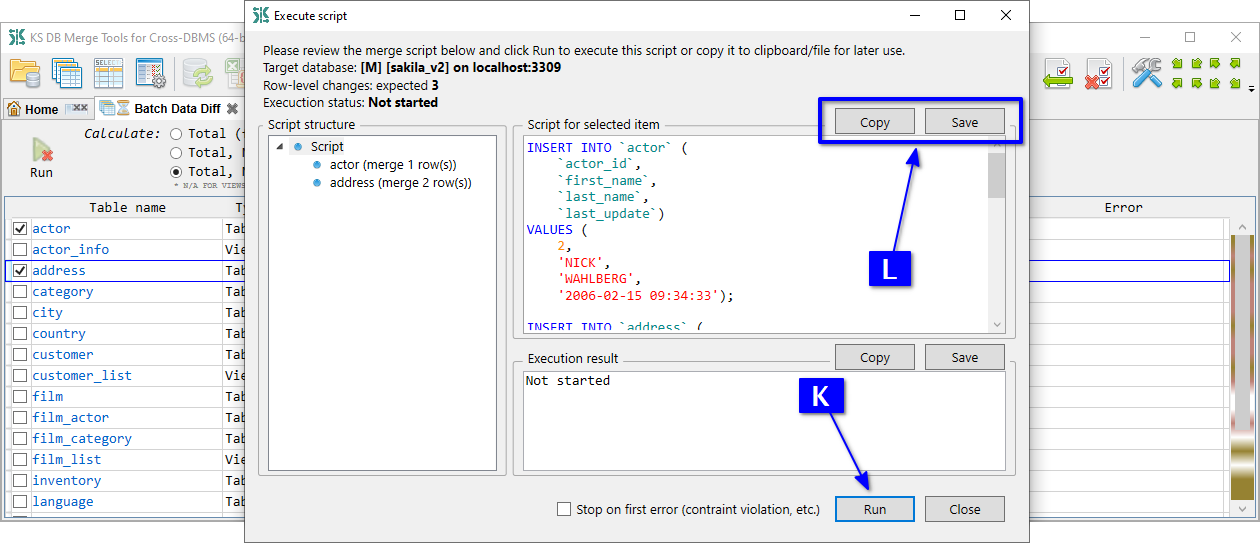1260x543 pixels.
Task: Uncheck the actor table checkbox
Action: (x=20, y=229)
